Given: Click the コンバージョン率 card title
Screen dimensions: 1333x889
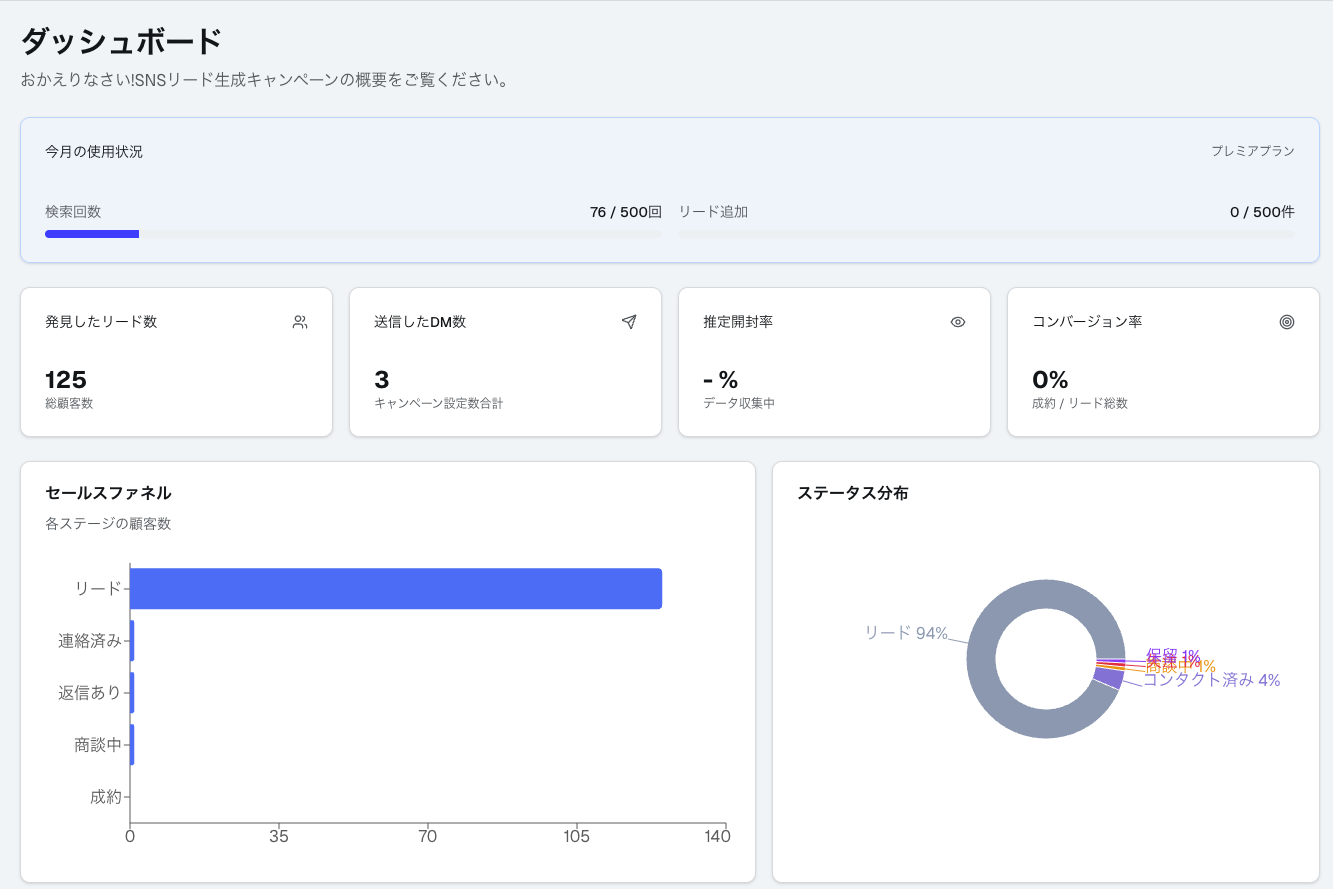Looking at the screenshot, I should (1087, 322).
